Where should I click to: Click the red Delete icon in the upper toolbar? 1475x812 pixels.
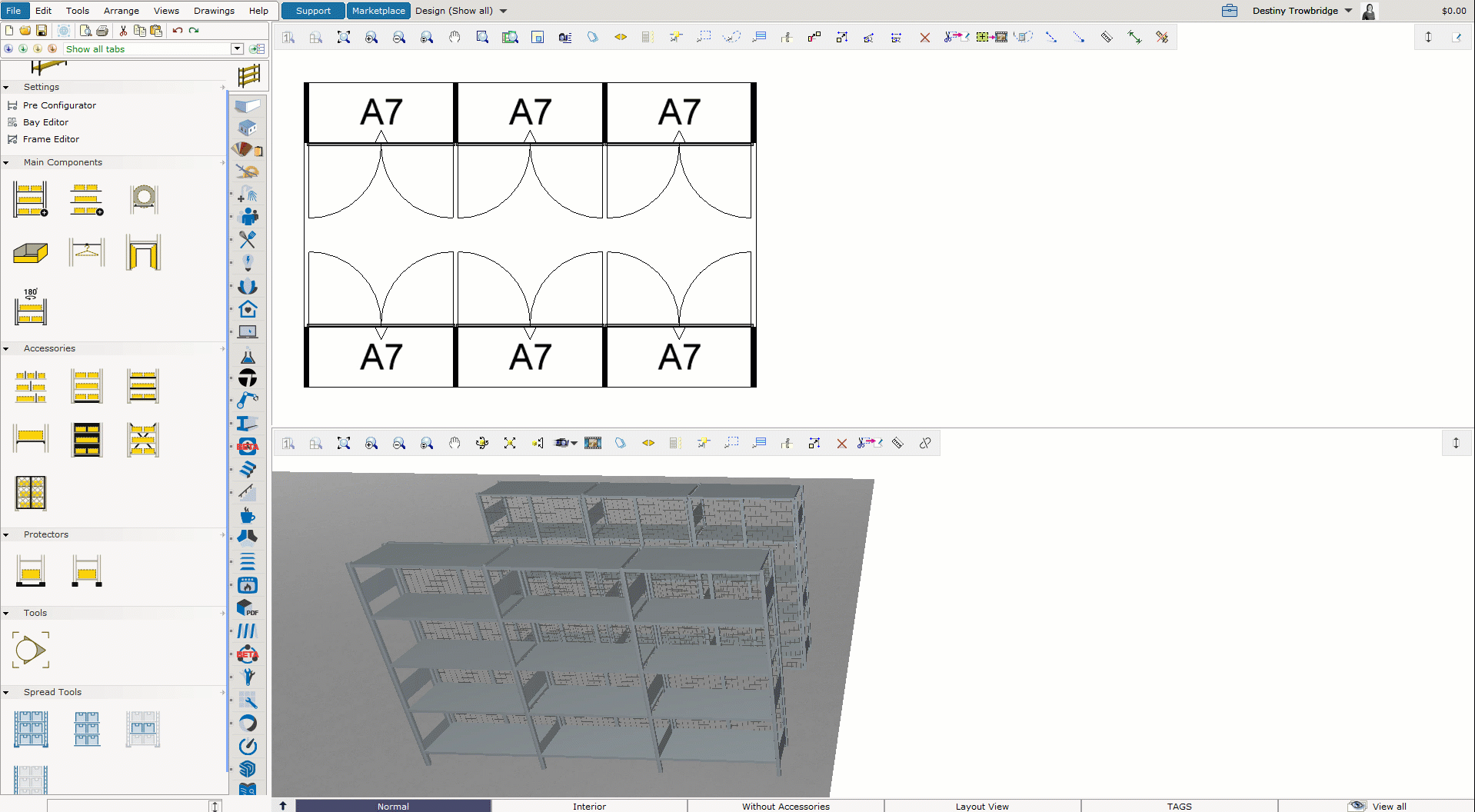(x=925, y=36)
